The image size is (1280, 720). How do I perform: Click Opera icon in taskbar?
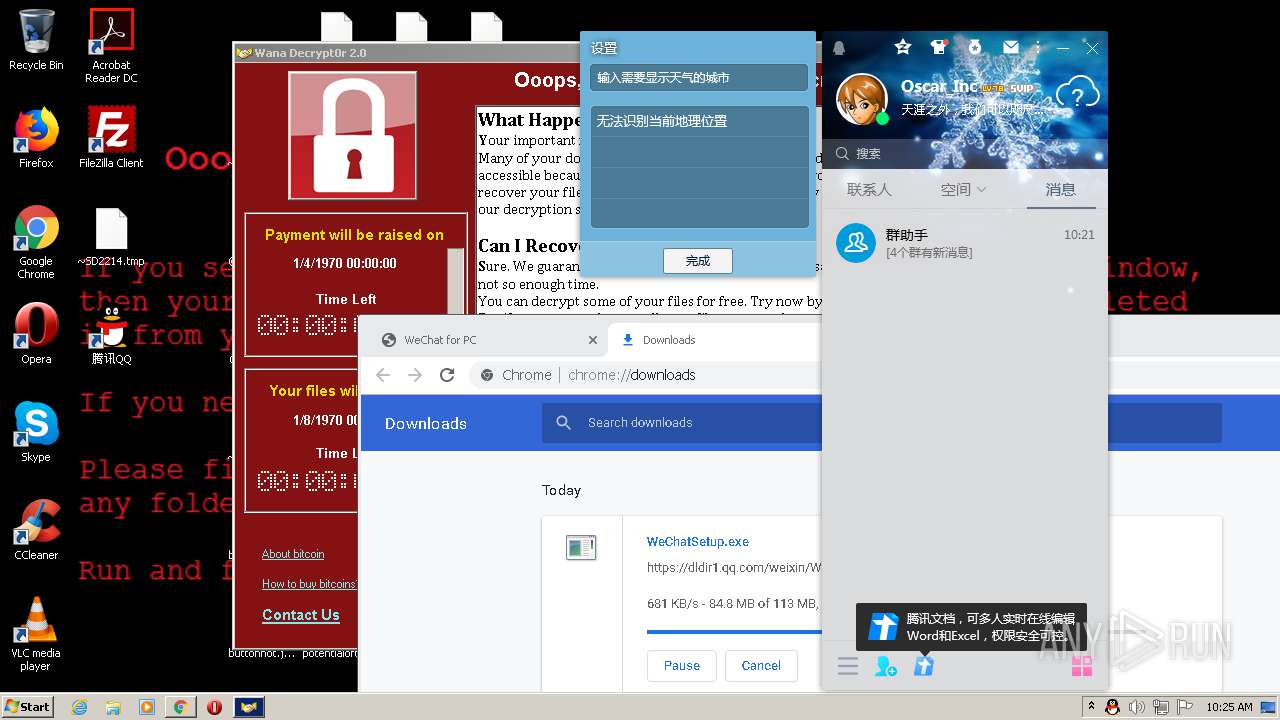(x=214, y=707)
